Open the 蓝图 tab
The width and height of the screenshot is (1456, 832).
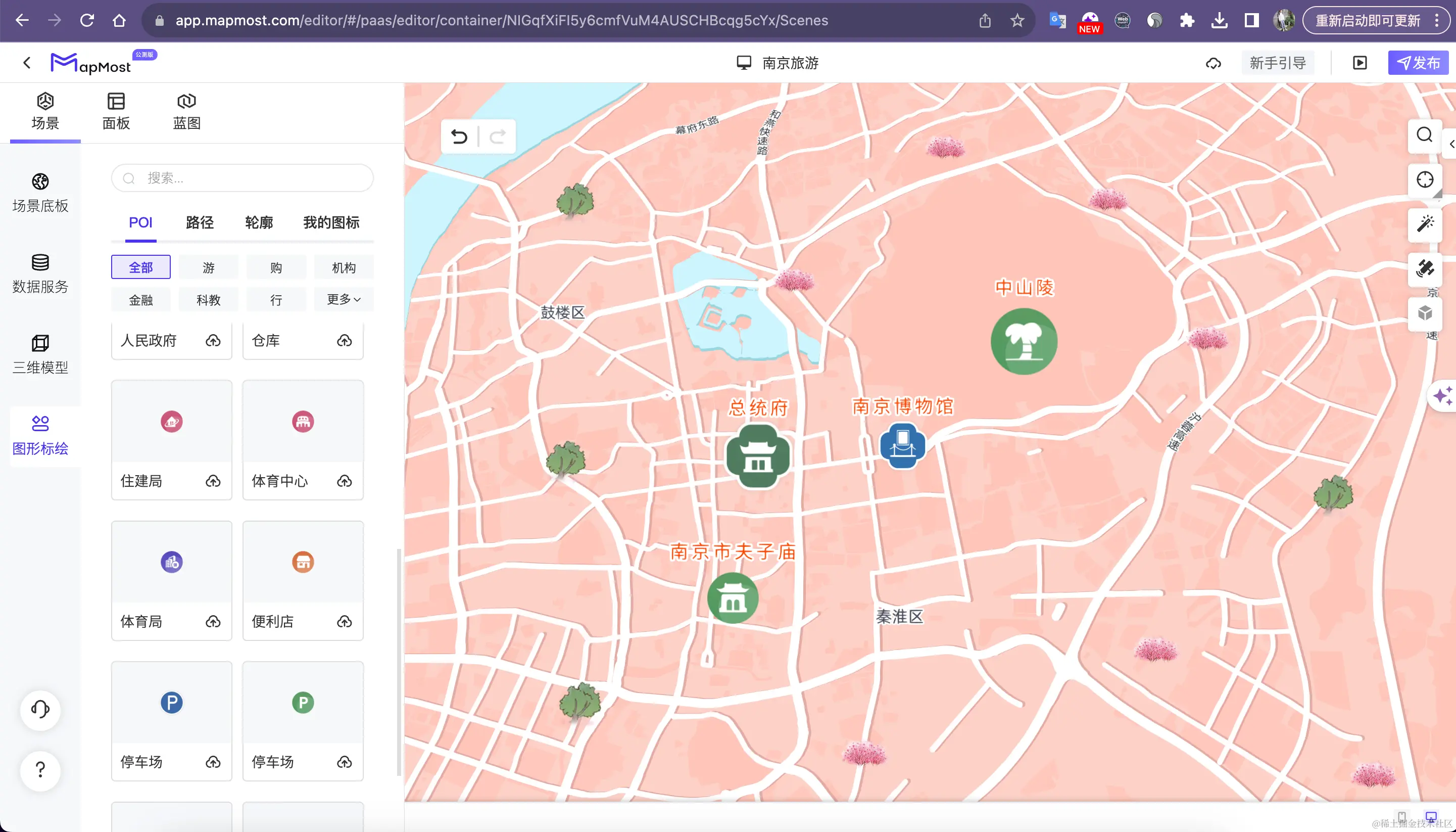187,111
